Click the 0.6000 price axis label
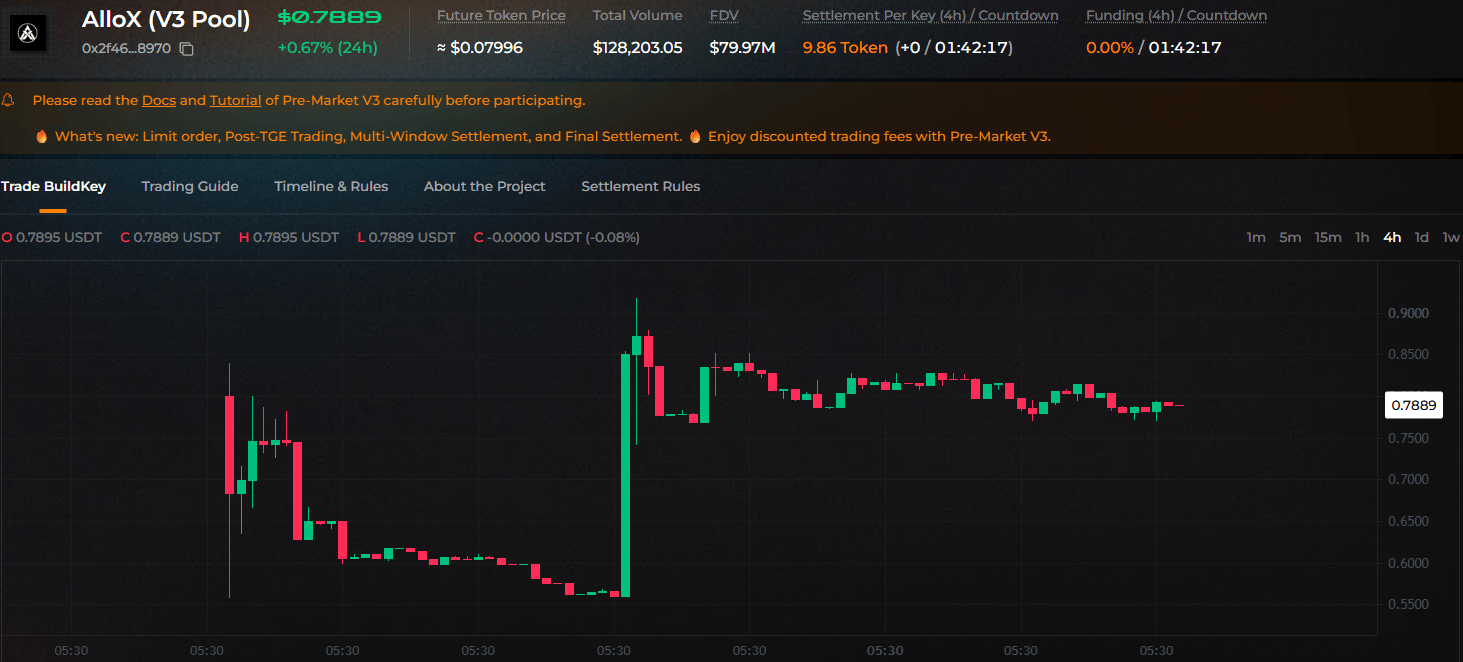The width and height of the screenshot is (1463, 662). point(1408,563)
